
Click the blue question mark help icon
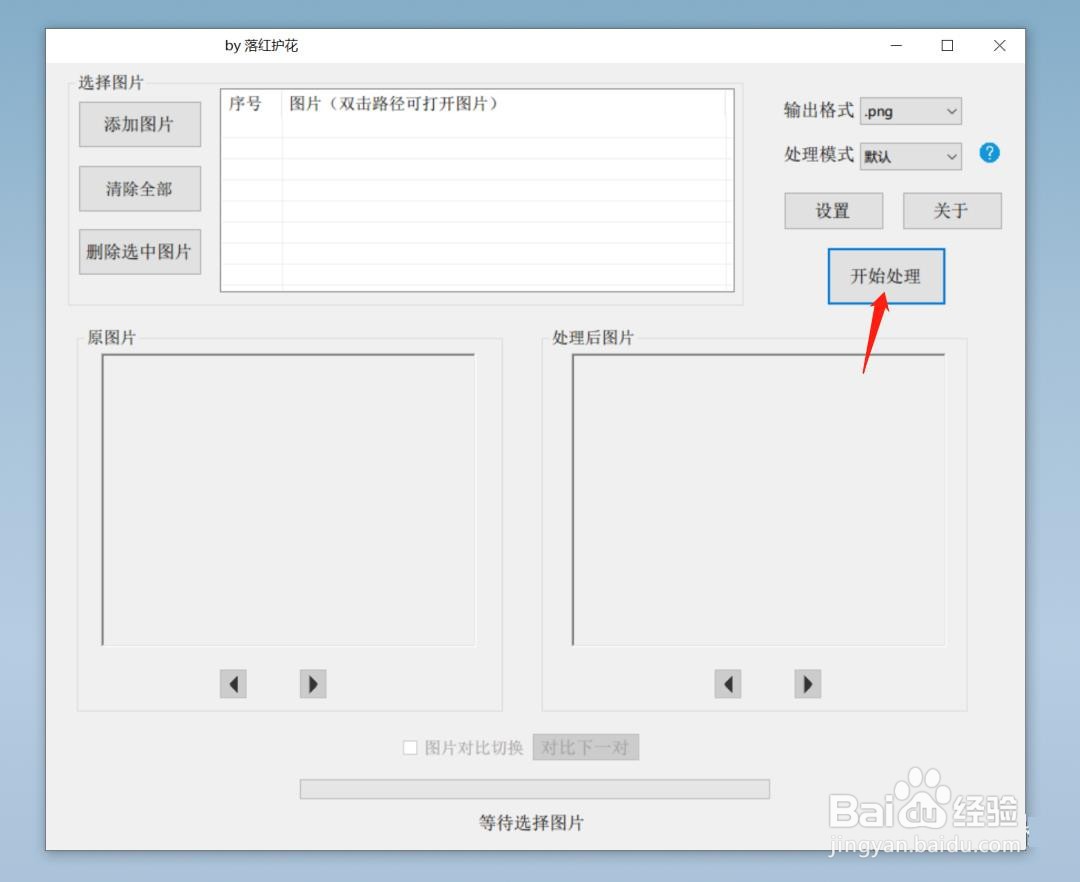click(989, 153)
